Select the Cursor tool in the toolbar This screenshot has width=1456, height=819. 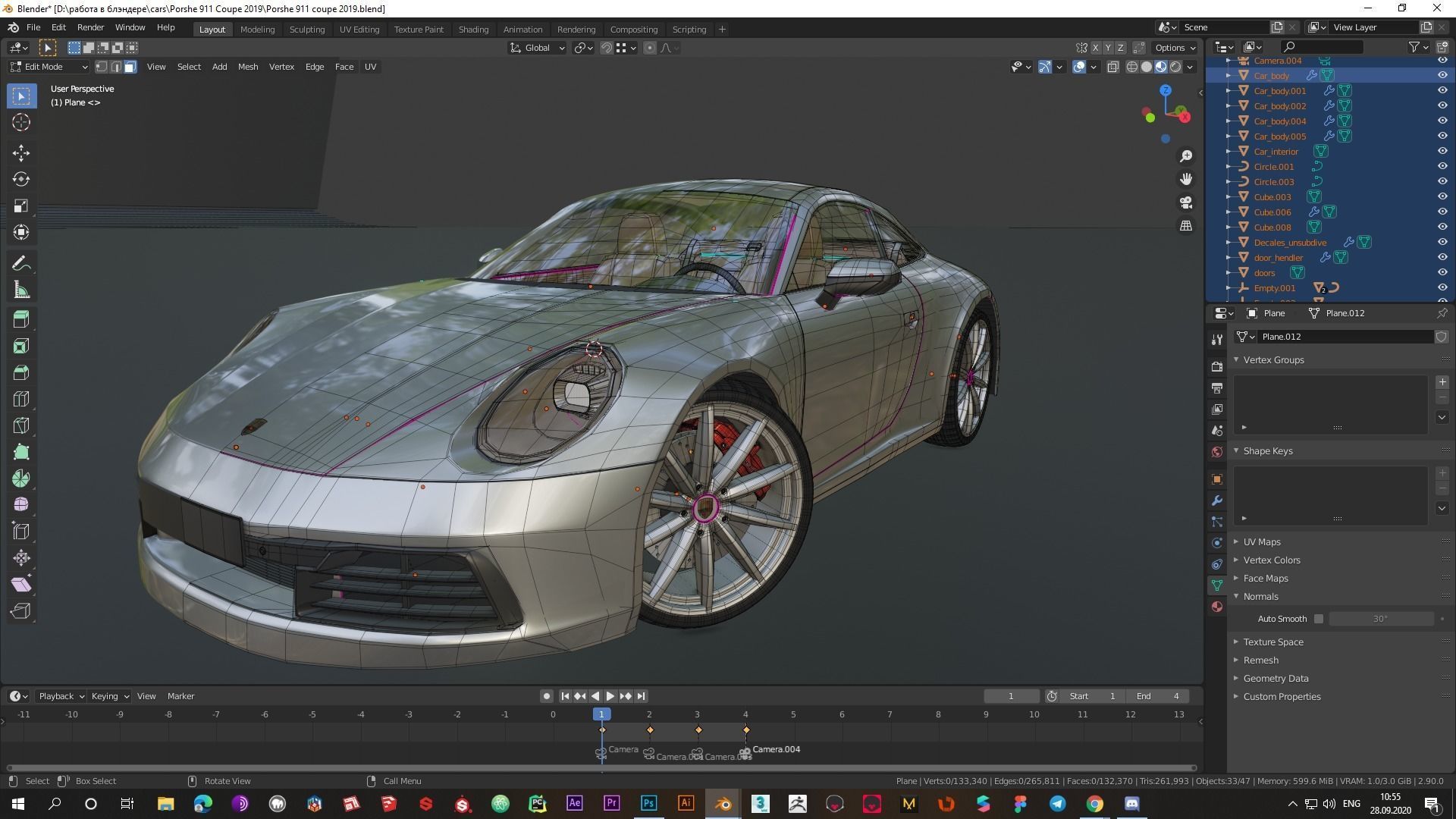21,122
